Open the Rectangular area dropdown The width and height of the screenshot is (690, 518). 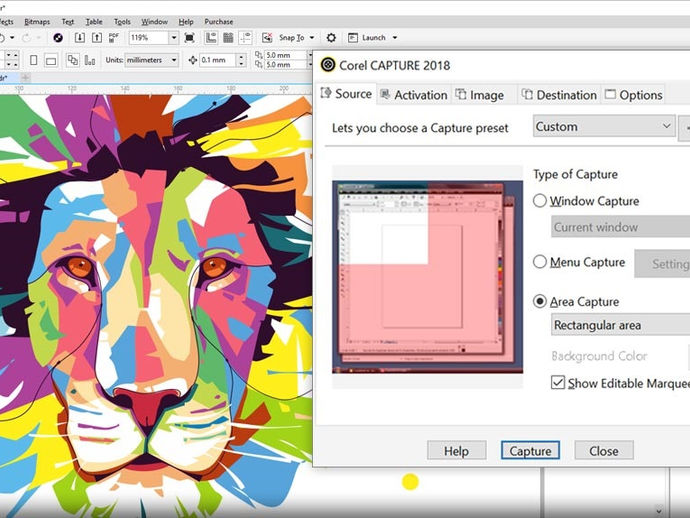tap(620, 325)
